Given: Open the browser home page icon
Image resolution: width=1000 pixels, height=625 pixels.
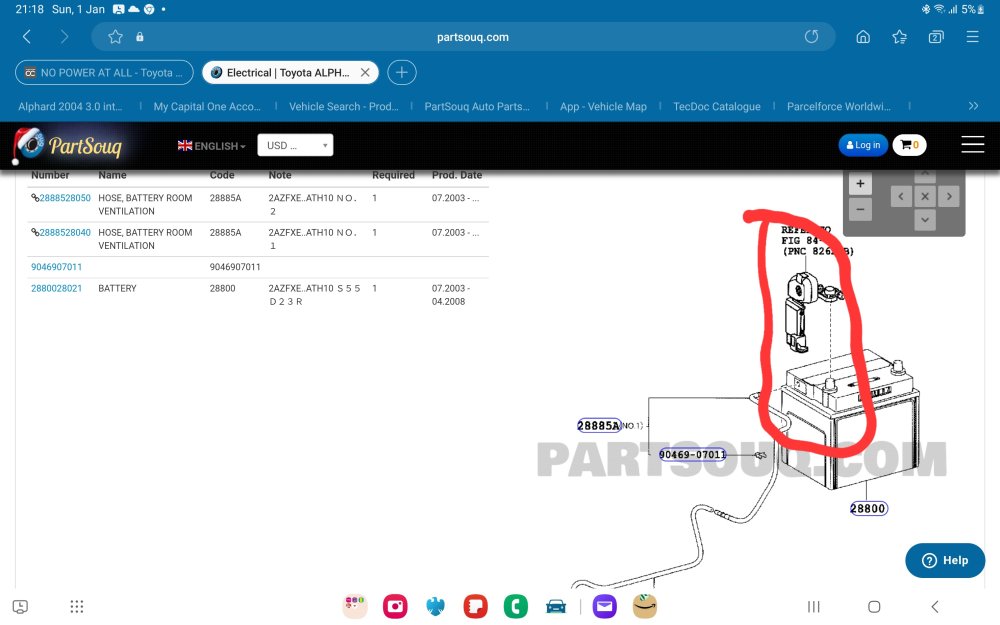Looking at the screenshot, I should pos(863,37).
